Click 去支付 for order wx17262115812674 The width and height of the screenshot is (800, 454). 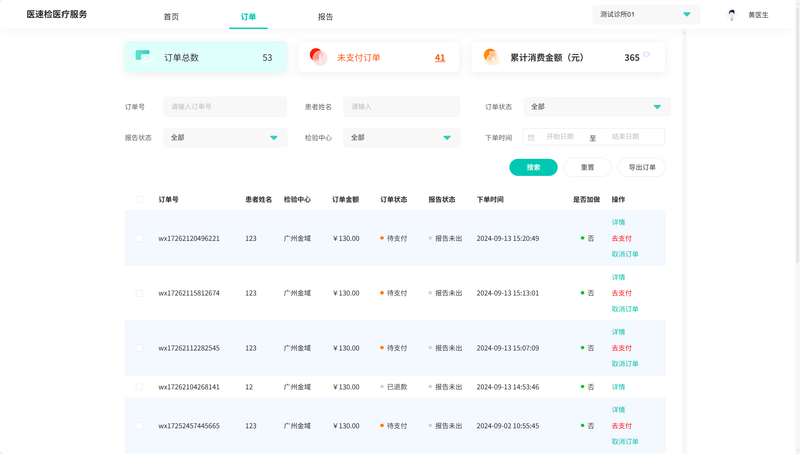[621, 294]
